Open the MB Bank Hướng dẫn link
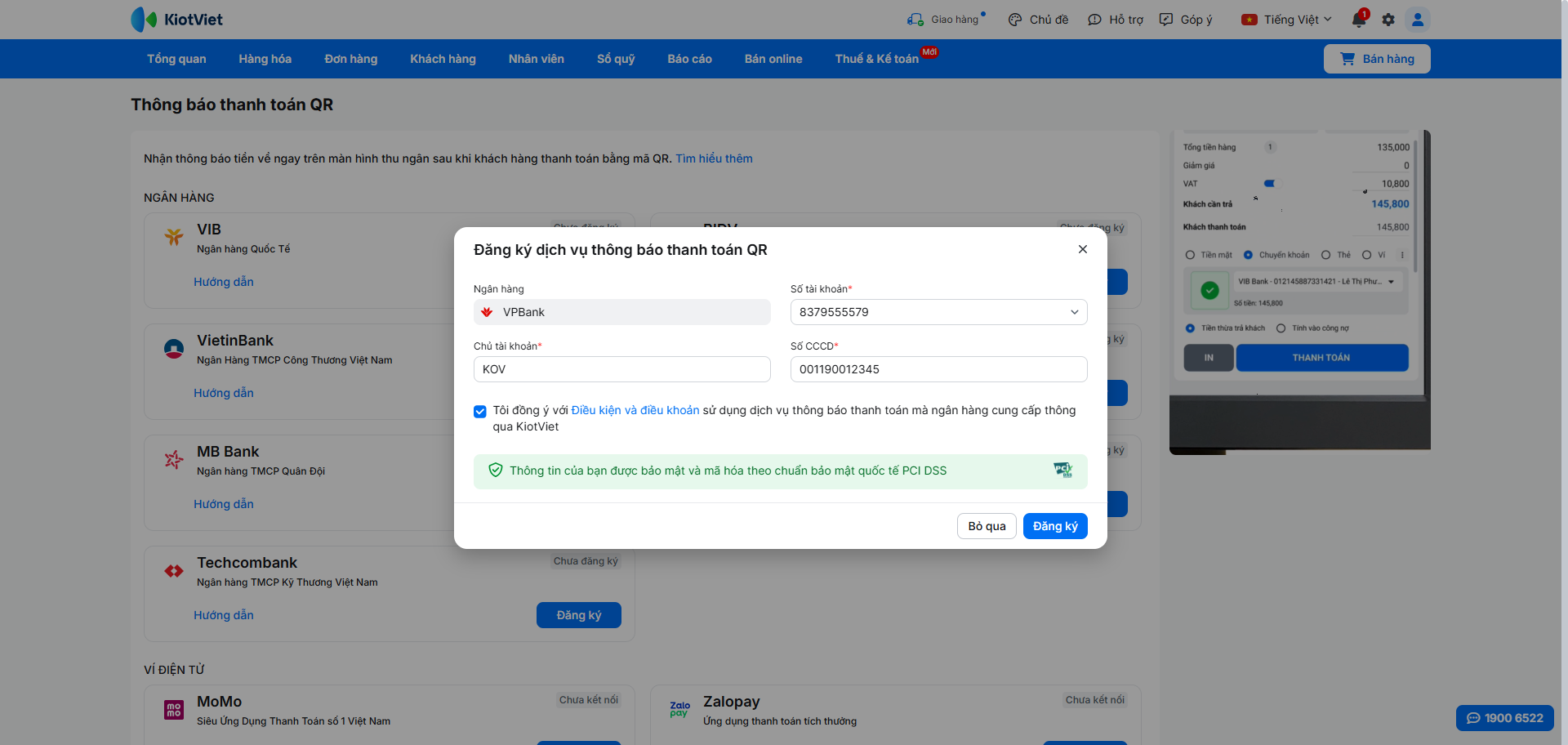 [224, 504]
